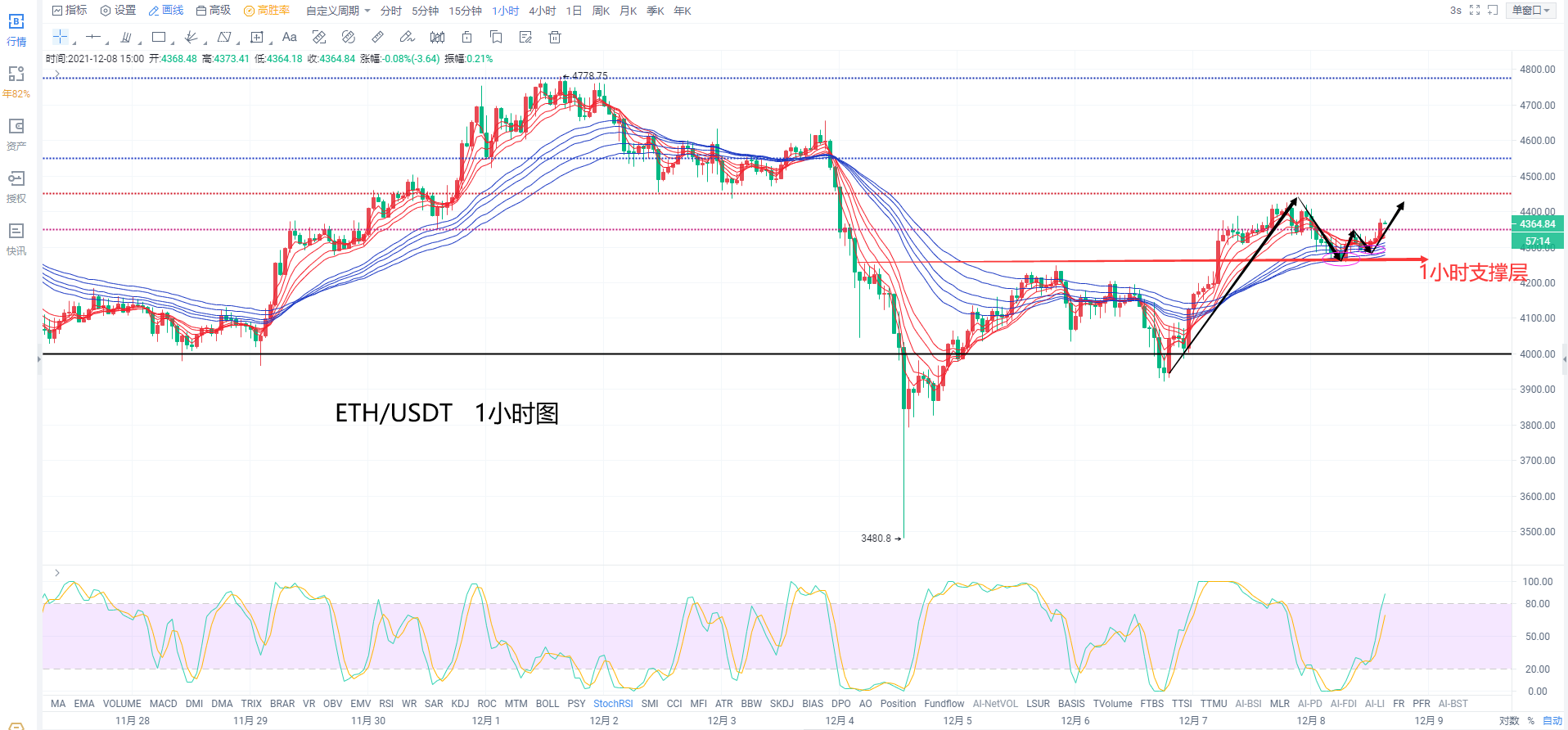Select the horizontal line drawing tool
Screen dimensions: 1568x730
pos(92,37)
